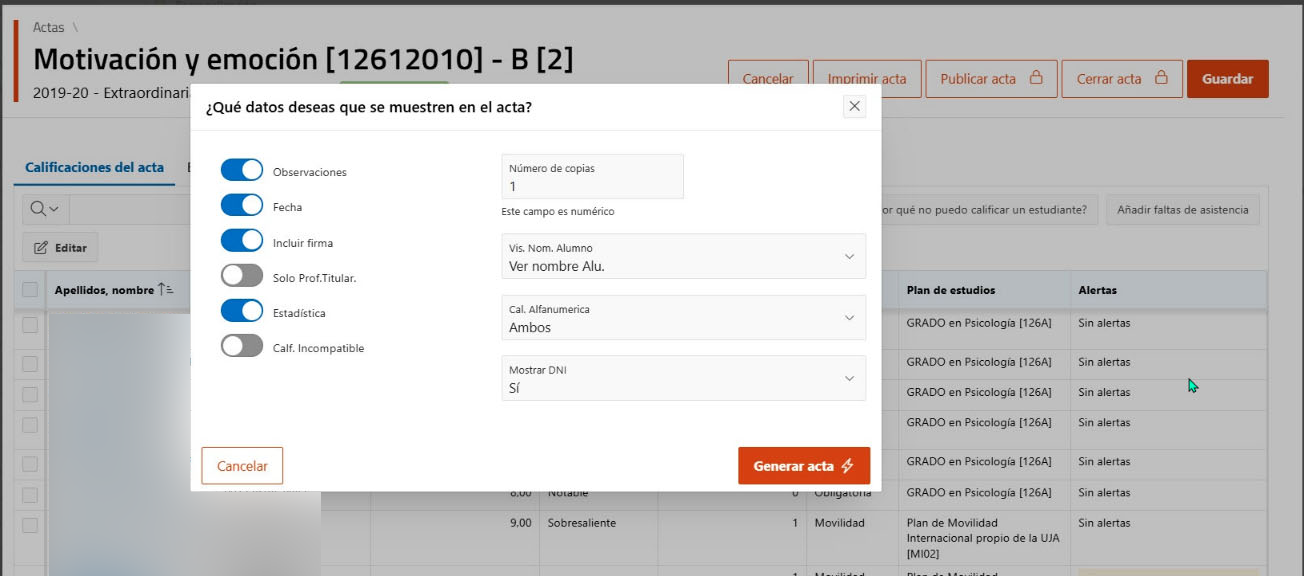Open the Cal. Alfanumerica dropdown

683,317
